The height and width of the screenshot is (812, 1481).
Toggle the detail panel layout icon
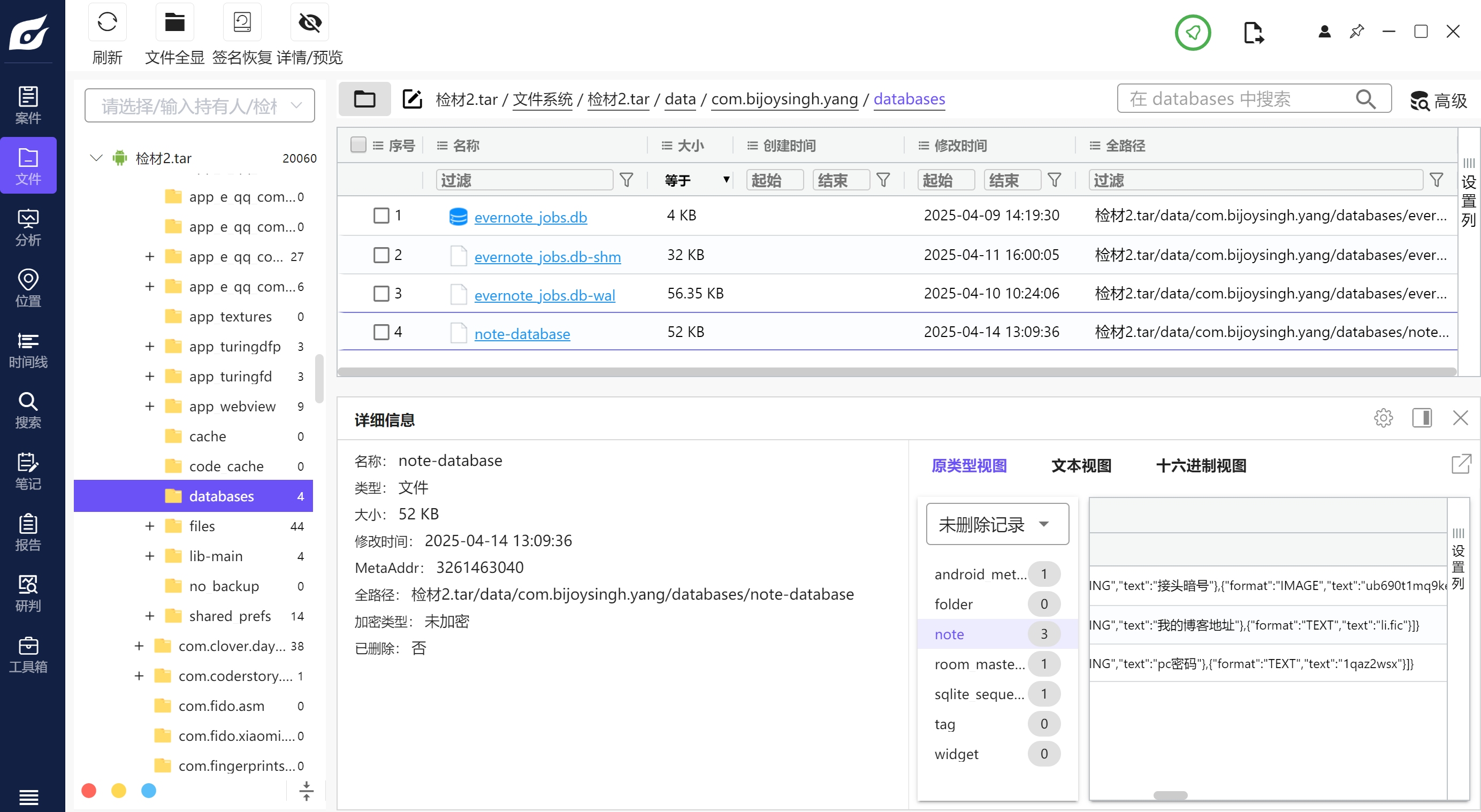1422,418
